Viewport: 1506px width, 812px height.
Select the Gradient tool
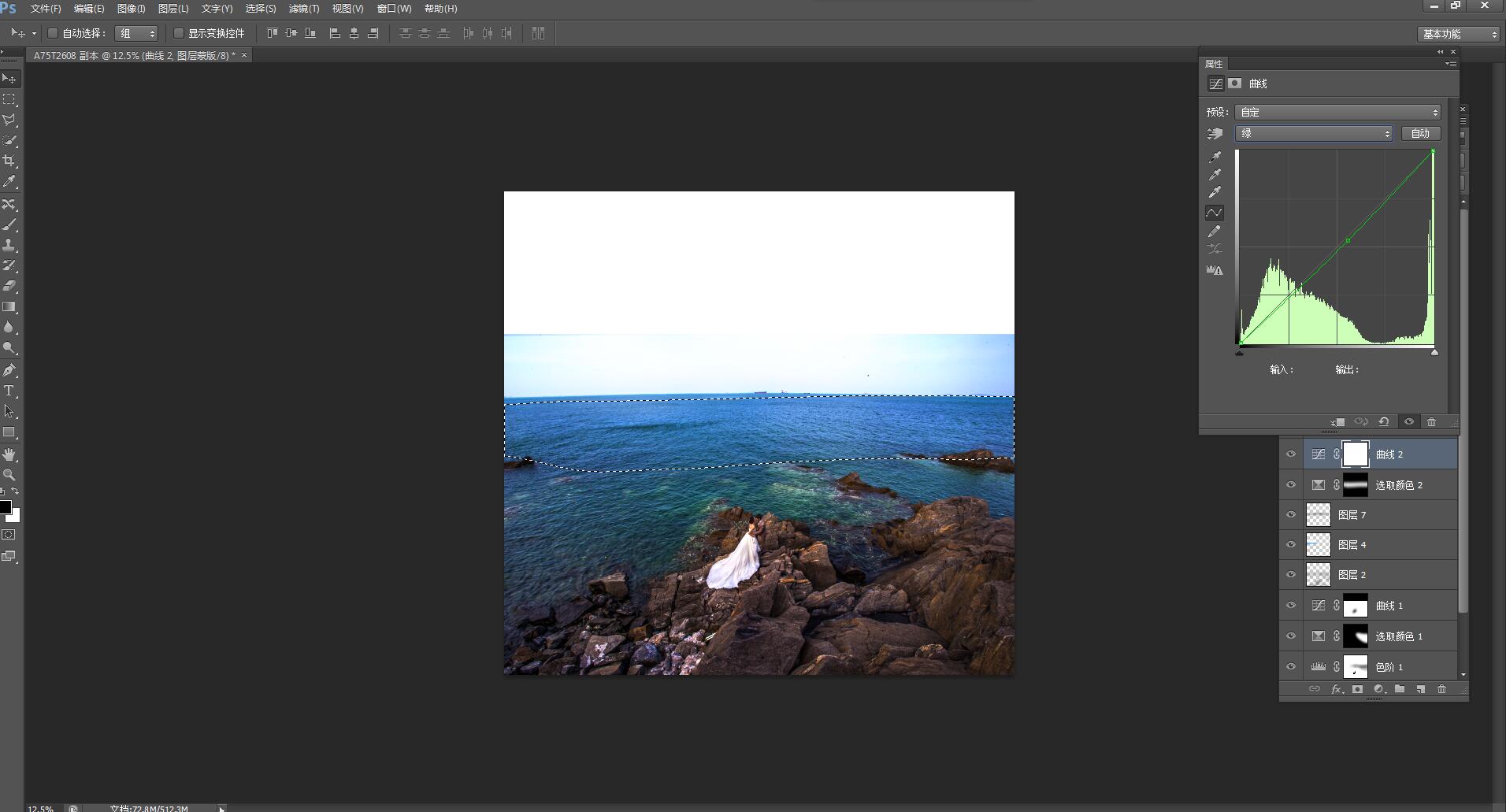(9, 306)
